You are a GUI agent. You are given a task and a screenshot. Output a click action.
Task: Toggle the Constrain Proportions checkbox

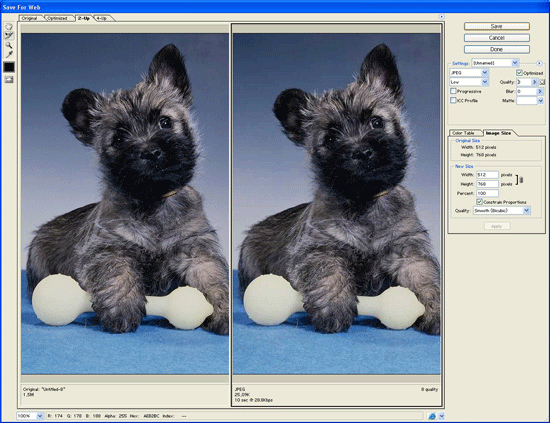[479, 202]
